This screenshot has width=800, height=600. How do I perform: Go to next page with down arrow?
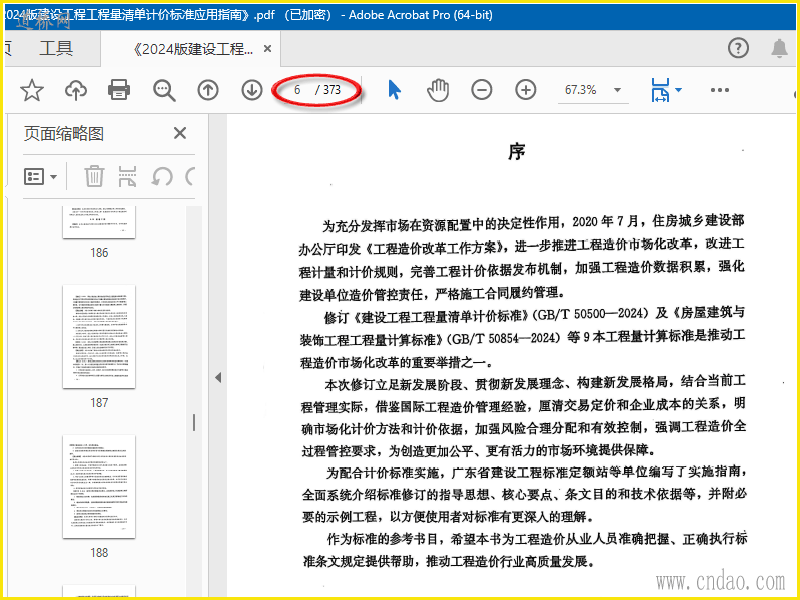coord(252,90)
